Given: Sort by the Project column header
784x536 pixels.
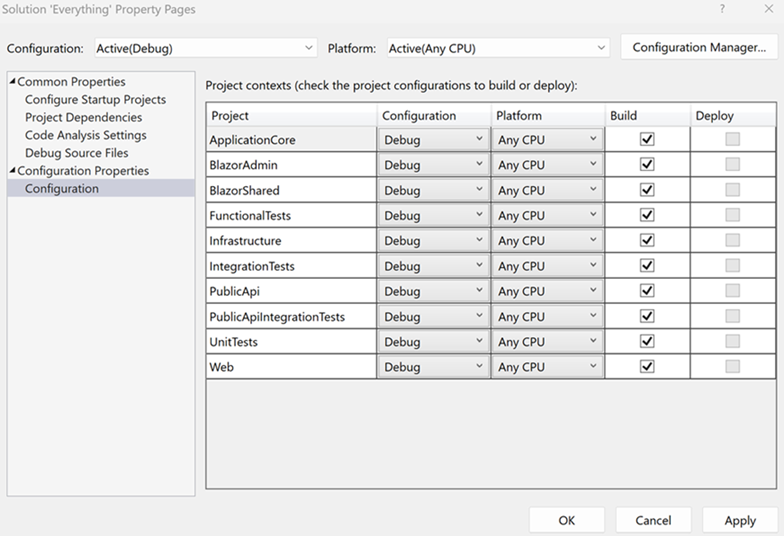Looking at the screenshot, I should [292, 116].
